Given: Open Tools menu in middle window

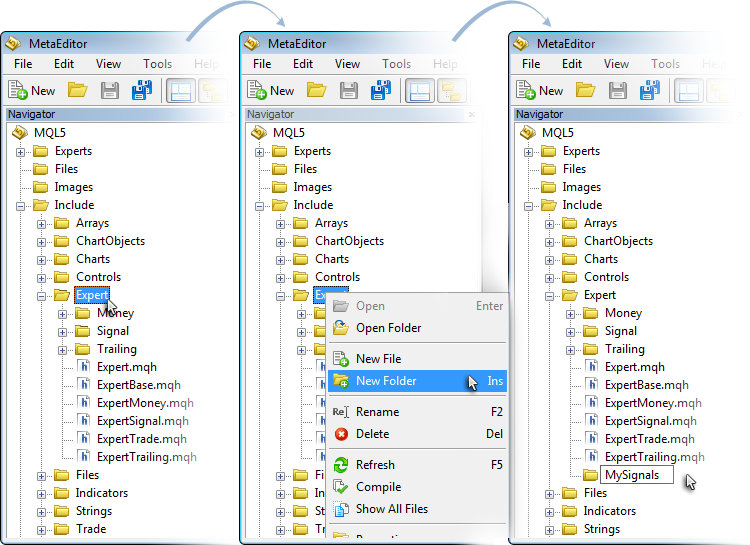Looking at the screenshot, I should pos(397,64).
